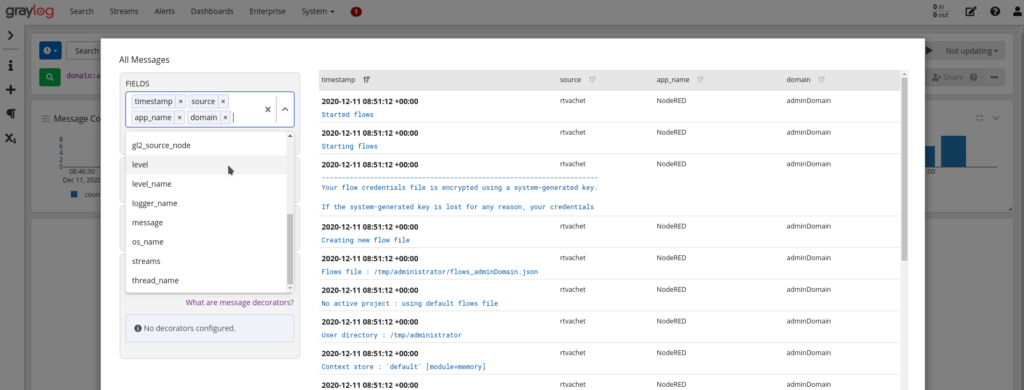1024x390 pixels.
Task: Click the field list scrollbar
Action: [290, 249]
